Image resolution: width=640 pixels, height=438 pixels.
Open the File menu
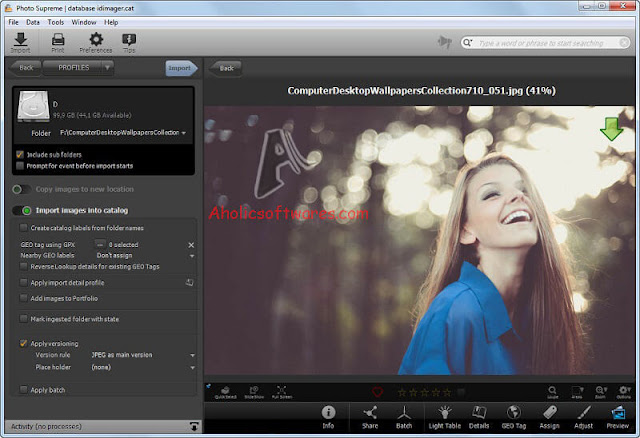pyautogui.click(x=13, y=22)
